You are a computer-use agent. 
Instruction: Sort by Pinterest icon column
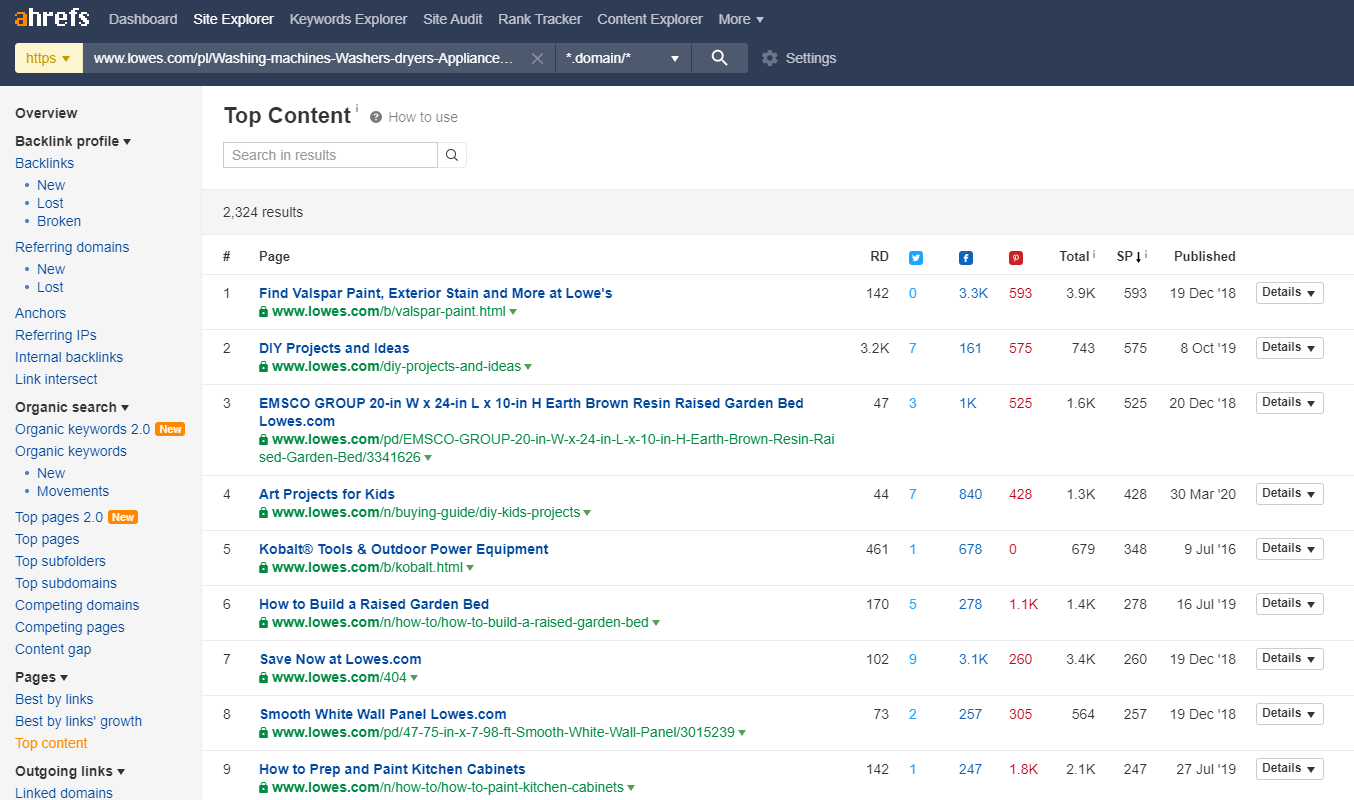coord(1016,257)
